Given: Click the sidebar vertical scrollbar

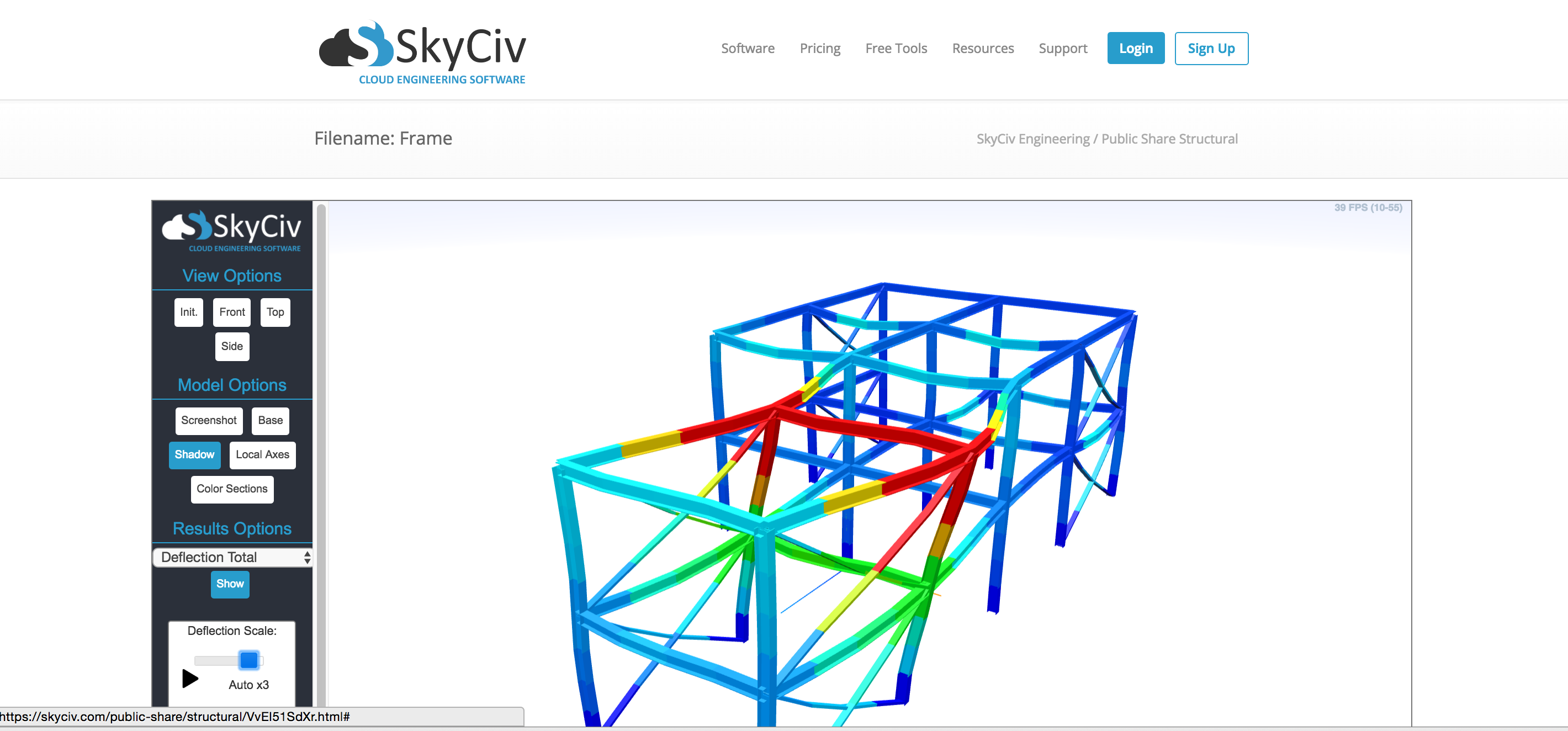Looking at the screenshot, I should [321, 426].
